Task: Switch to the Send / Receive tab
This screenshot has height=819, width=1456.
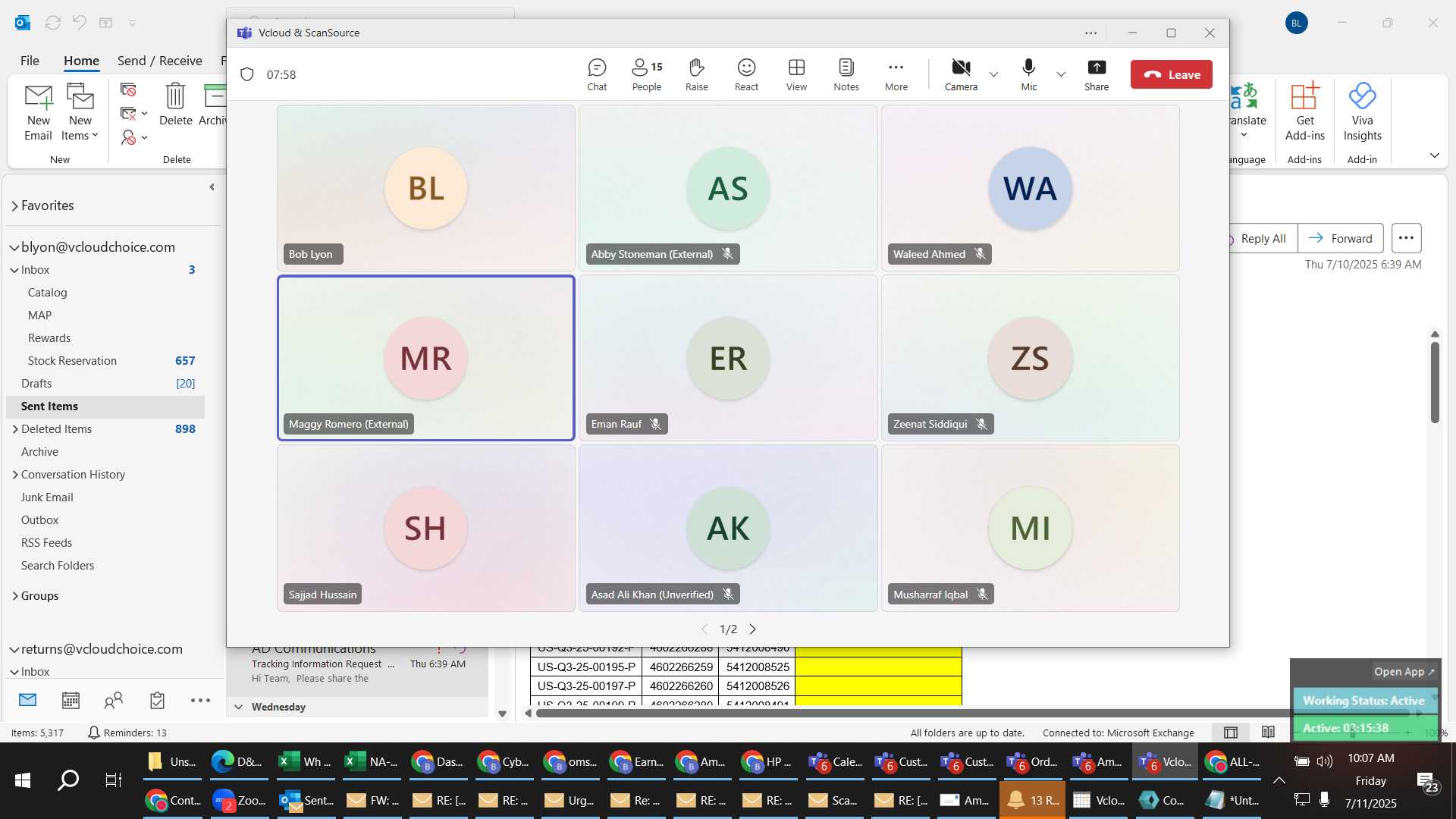Action: (159, 61)
